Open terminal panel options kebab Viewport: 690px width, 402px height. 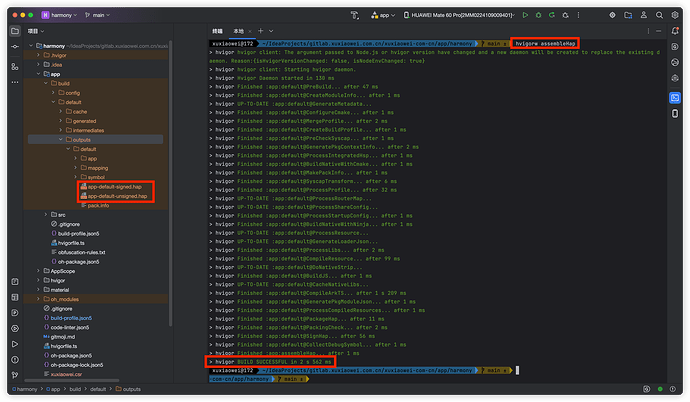648,31
